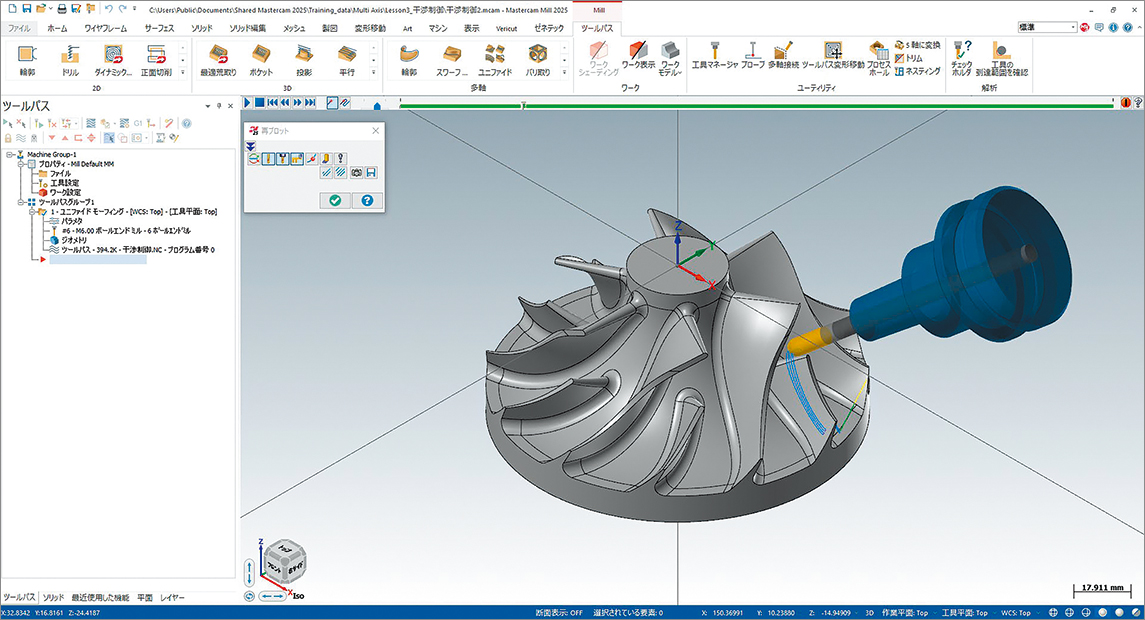Expand the 再プロット dialog options chevron
Viewport: 1145px width, 620px height.
point(250,145)
